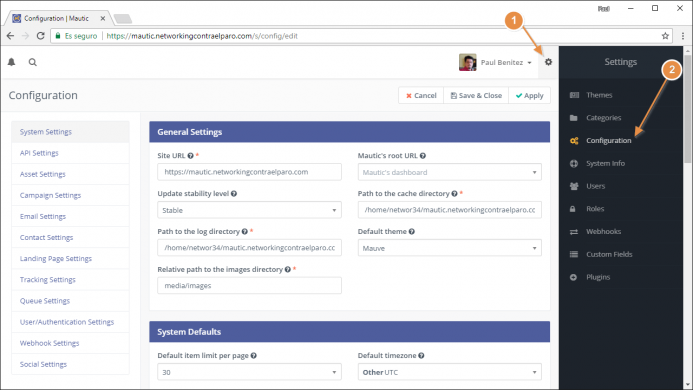Click the page vertical scrollbar thumb
This screenshot has height=390, width=693.
click(688, 109)
